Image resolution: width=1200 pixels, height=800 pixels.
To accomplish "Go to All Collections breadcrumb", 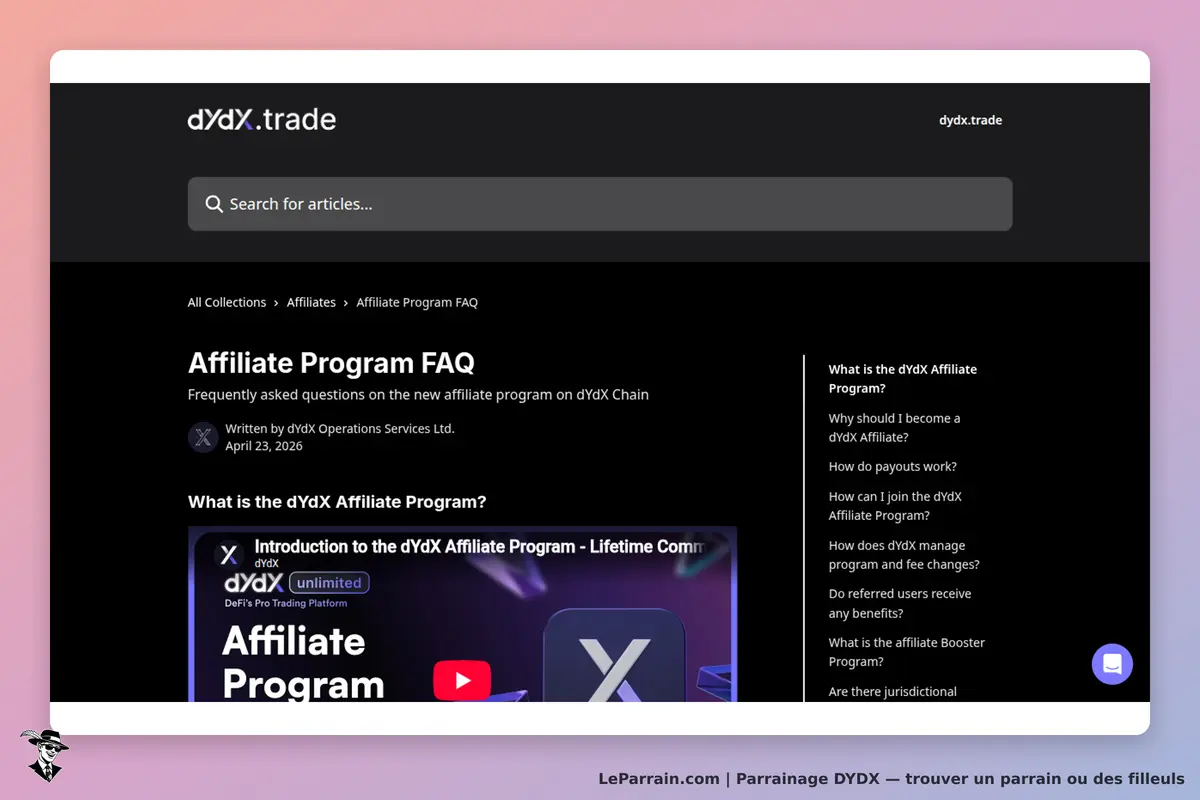I will 227,302.
